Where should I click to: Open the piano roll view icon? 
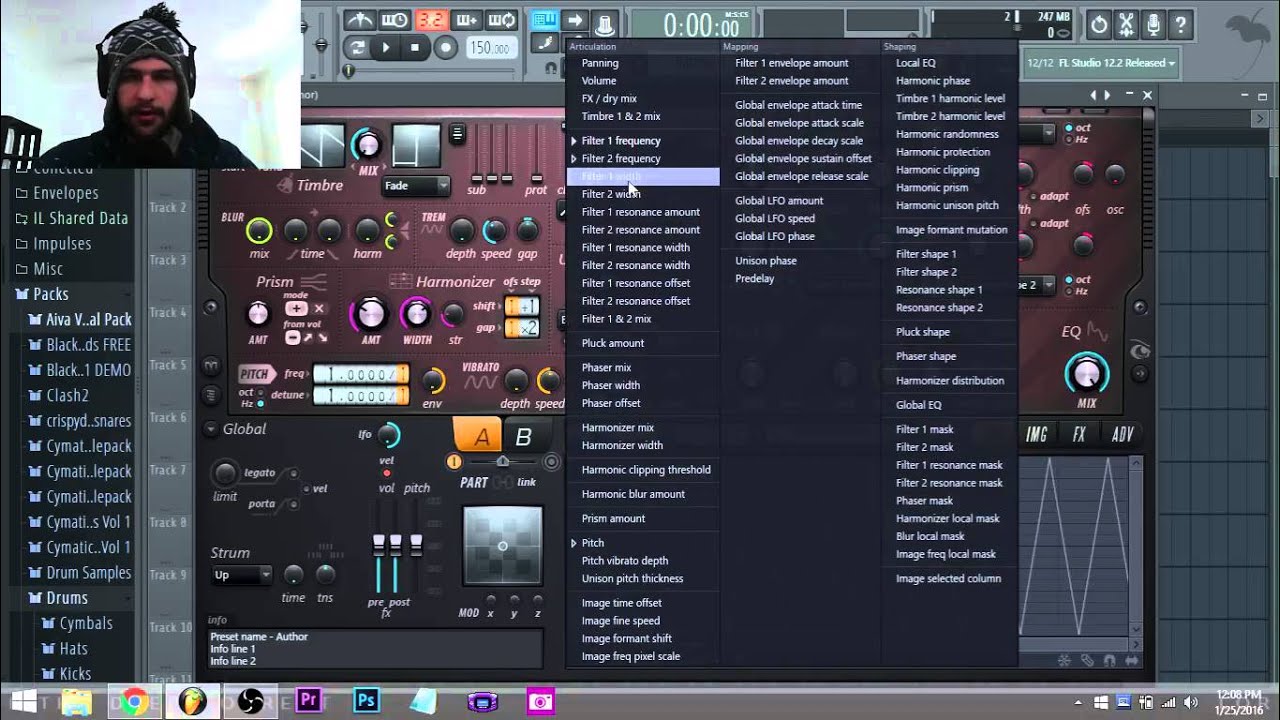pos(544,21)
